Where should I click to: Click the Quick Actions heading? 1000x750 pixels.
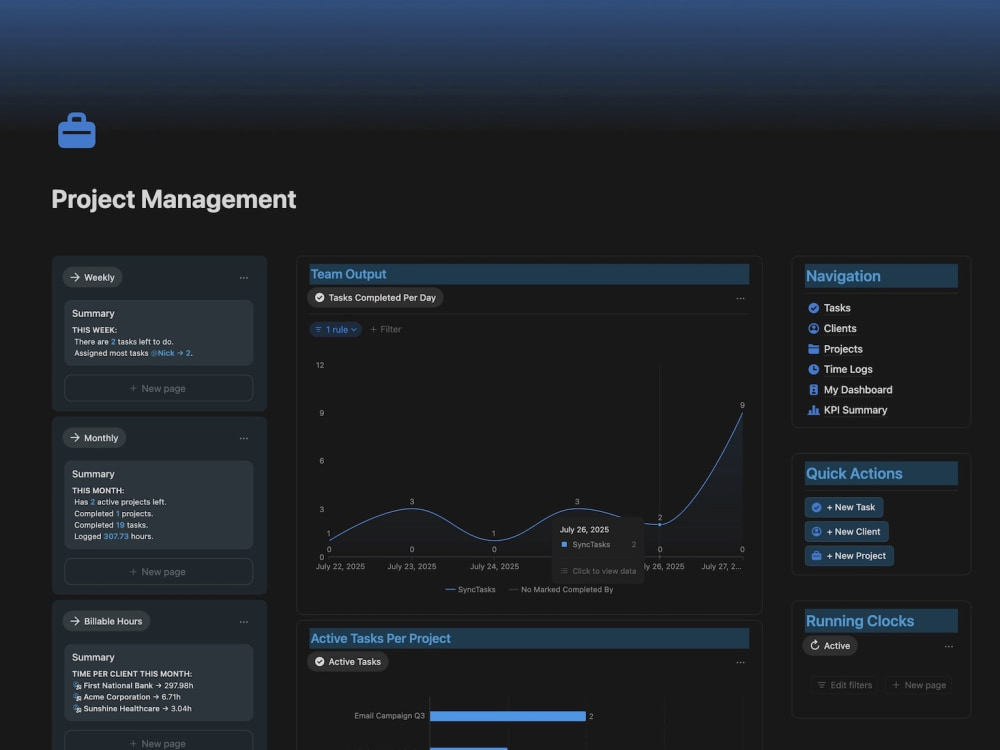(854, 474)
